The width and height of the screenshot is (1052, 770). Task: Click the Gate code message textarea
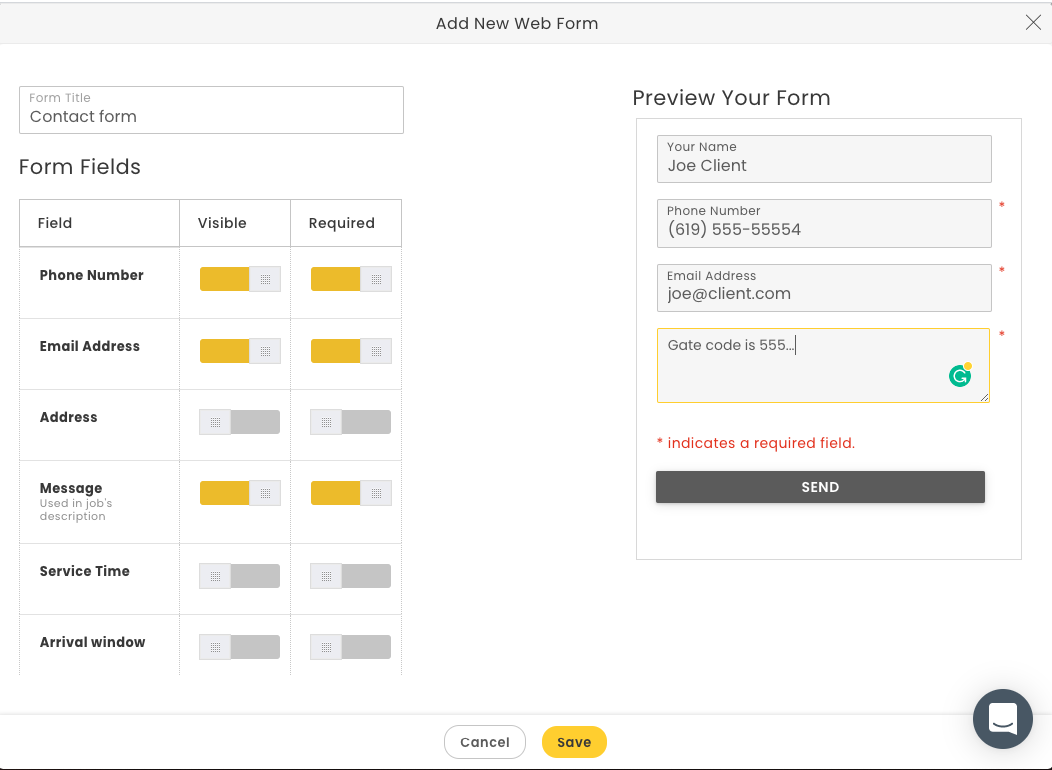coord(800,366)
